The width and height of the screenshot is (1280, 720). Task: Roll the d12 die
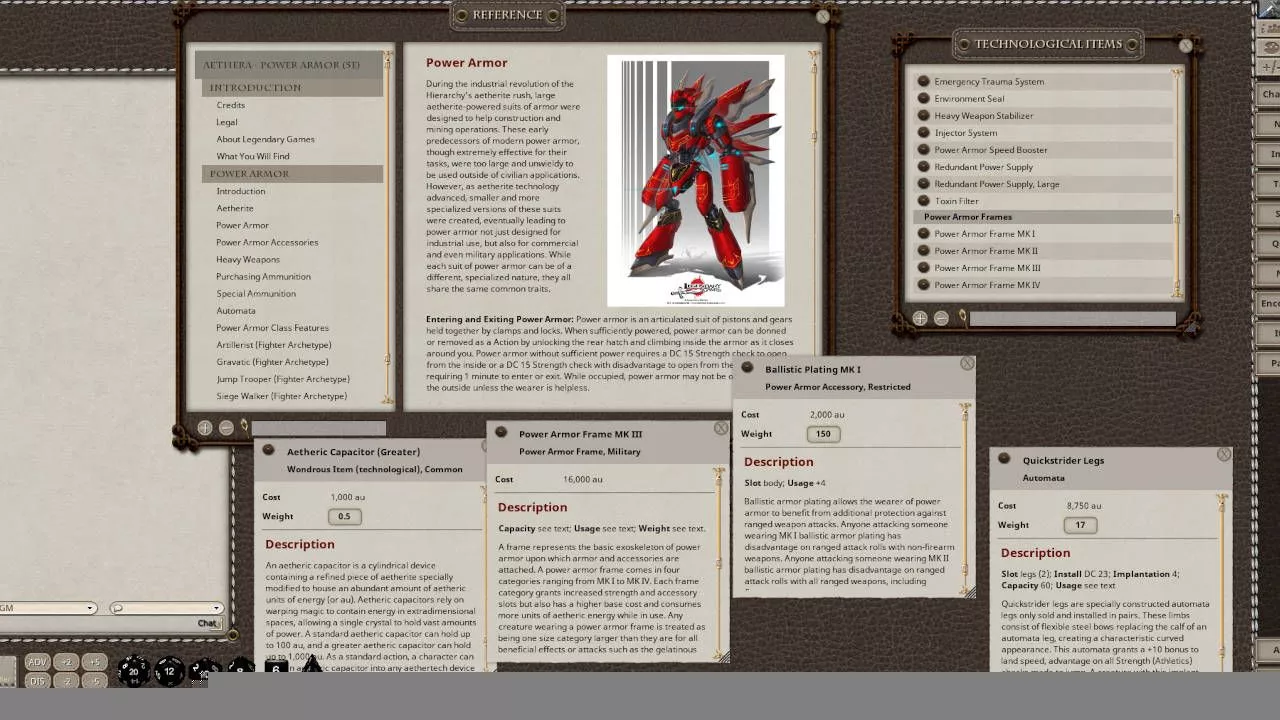pos(169,671)
